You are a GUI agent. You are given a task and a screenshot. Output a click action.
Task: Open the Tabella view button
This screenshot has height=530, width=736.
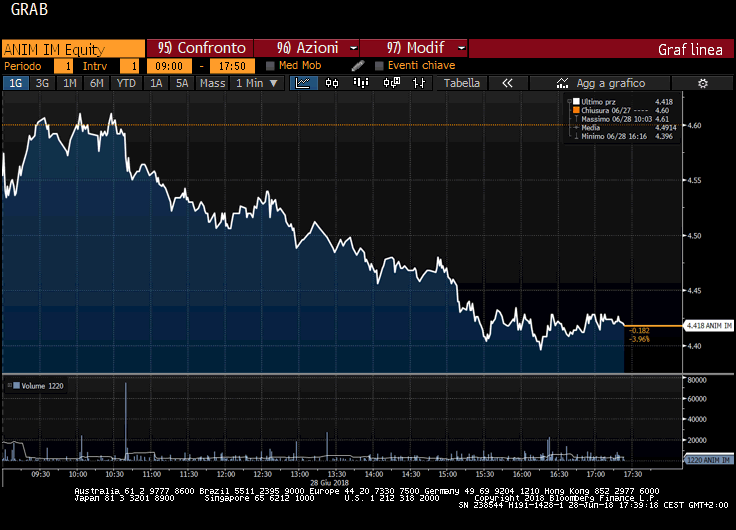[x=462, y=83]
